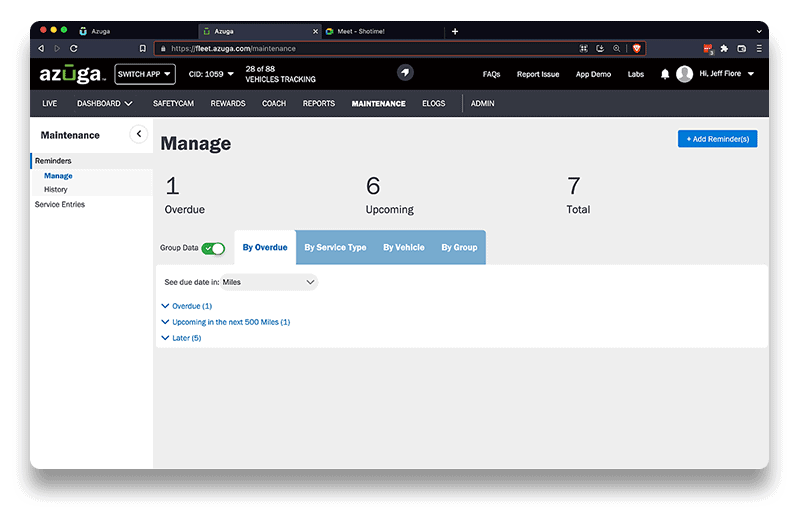Viewport: 800px width, 508px height.
Task: Open the notifications bell
Action: pos(664,74)
